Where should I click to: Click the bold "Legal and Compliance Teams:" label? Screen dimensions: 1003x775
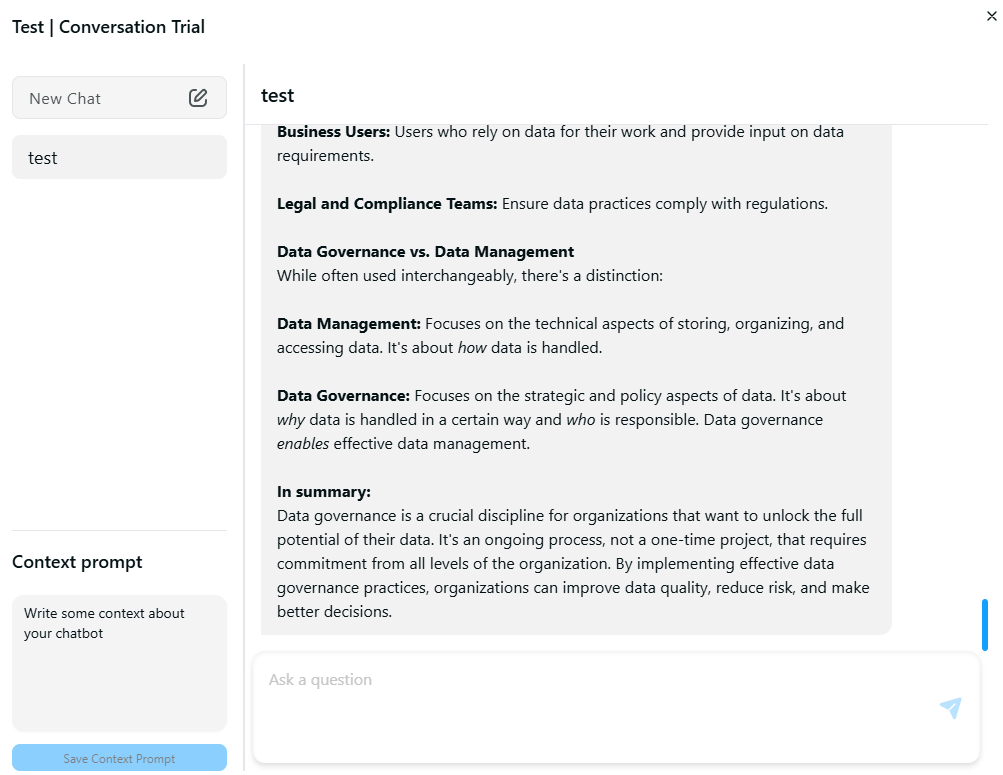click(x=387, y=204)
